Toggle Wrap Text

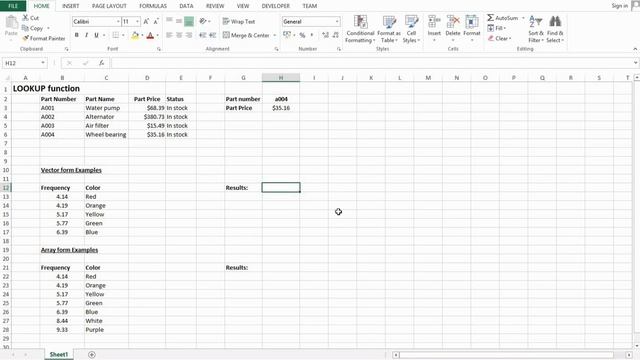coord(239,21)
